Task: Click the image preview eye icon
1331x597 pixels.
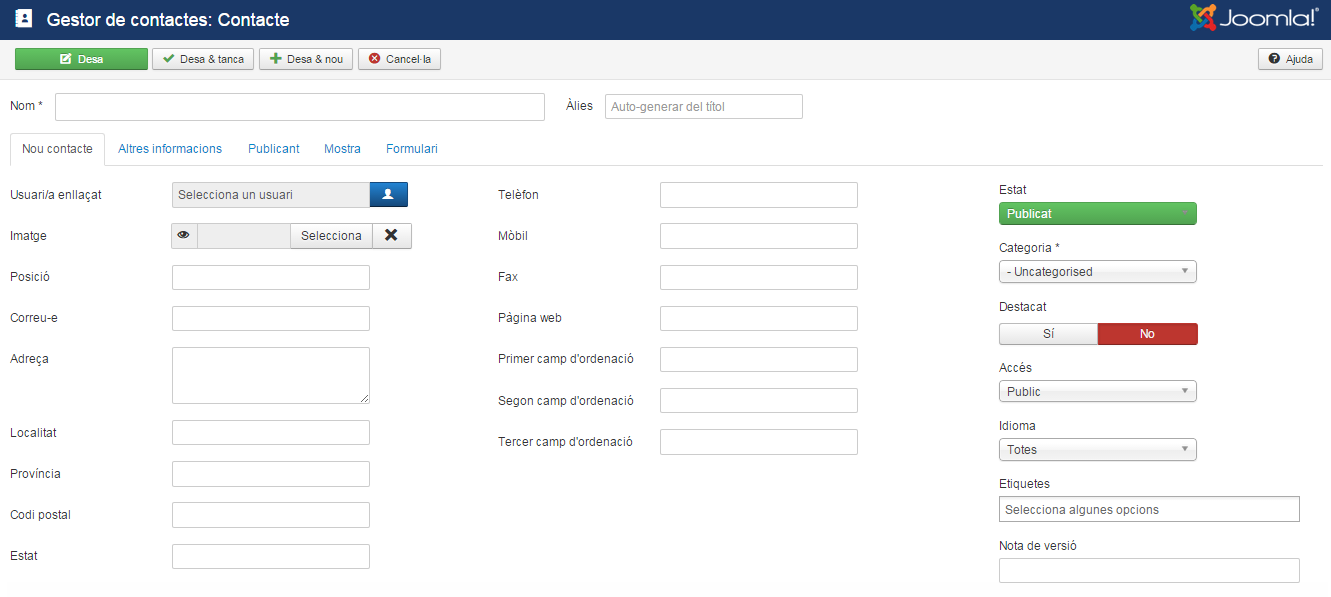Action: click(184, 236)
